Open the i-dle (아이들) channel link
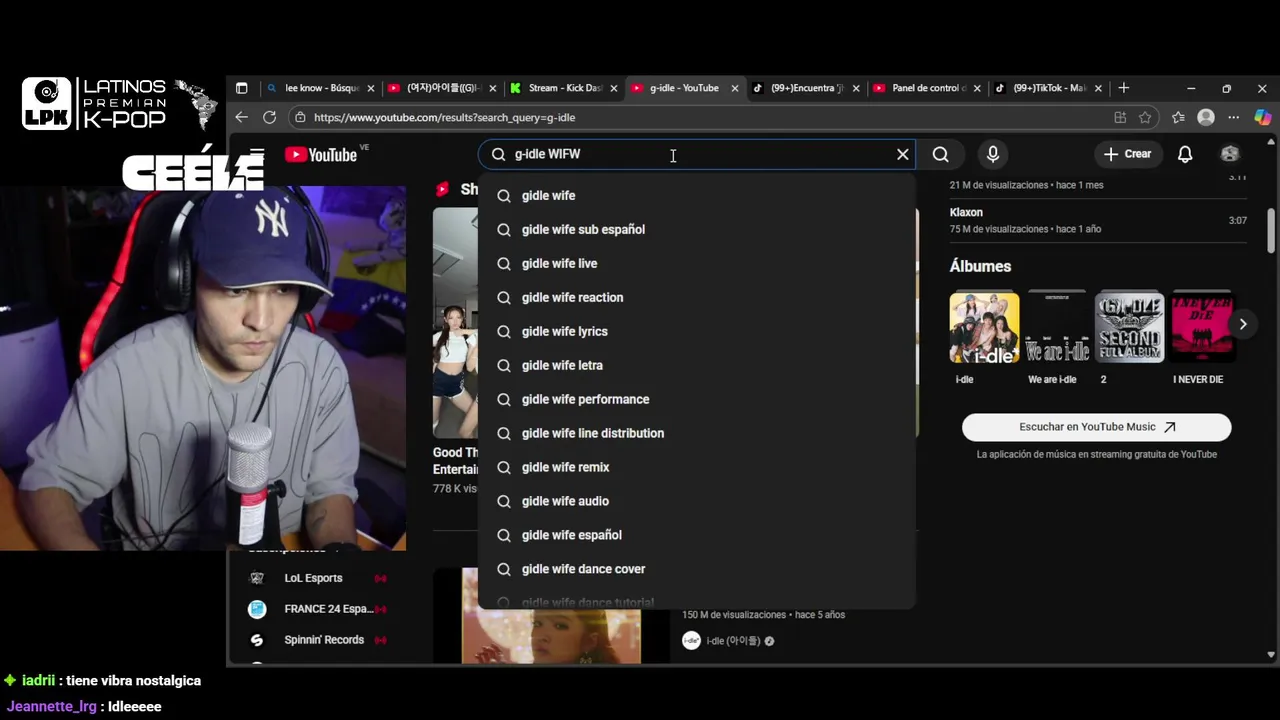 (x=733, y=641)
